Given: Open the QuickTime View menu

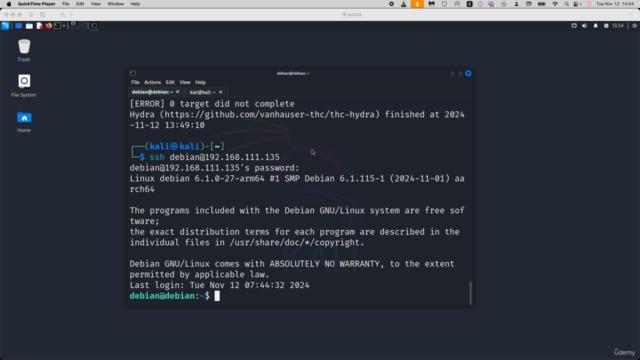Looking at the screenshot, I should [x=96, y=4].
